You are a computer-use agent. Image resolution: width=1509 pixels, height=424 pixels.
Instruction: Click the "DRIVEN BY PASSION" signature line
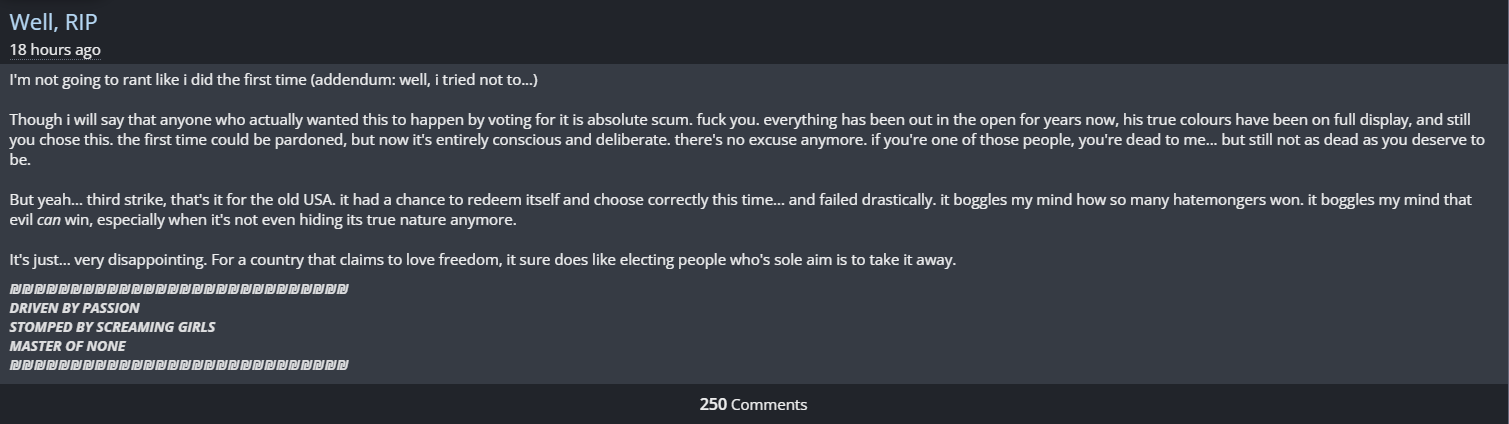tap(75, 308)
